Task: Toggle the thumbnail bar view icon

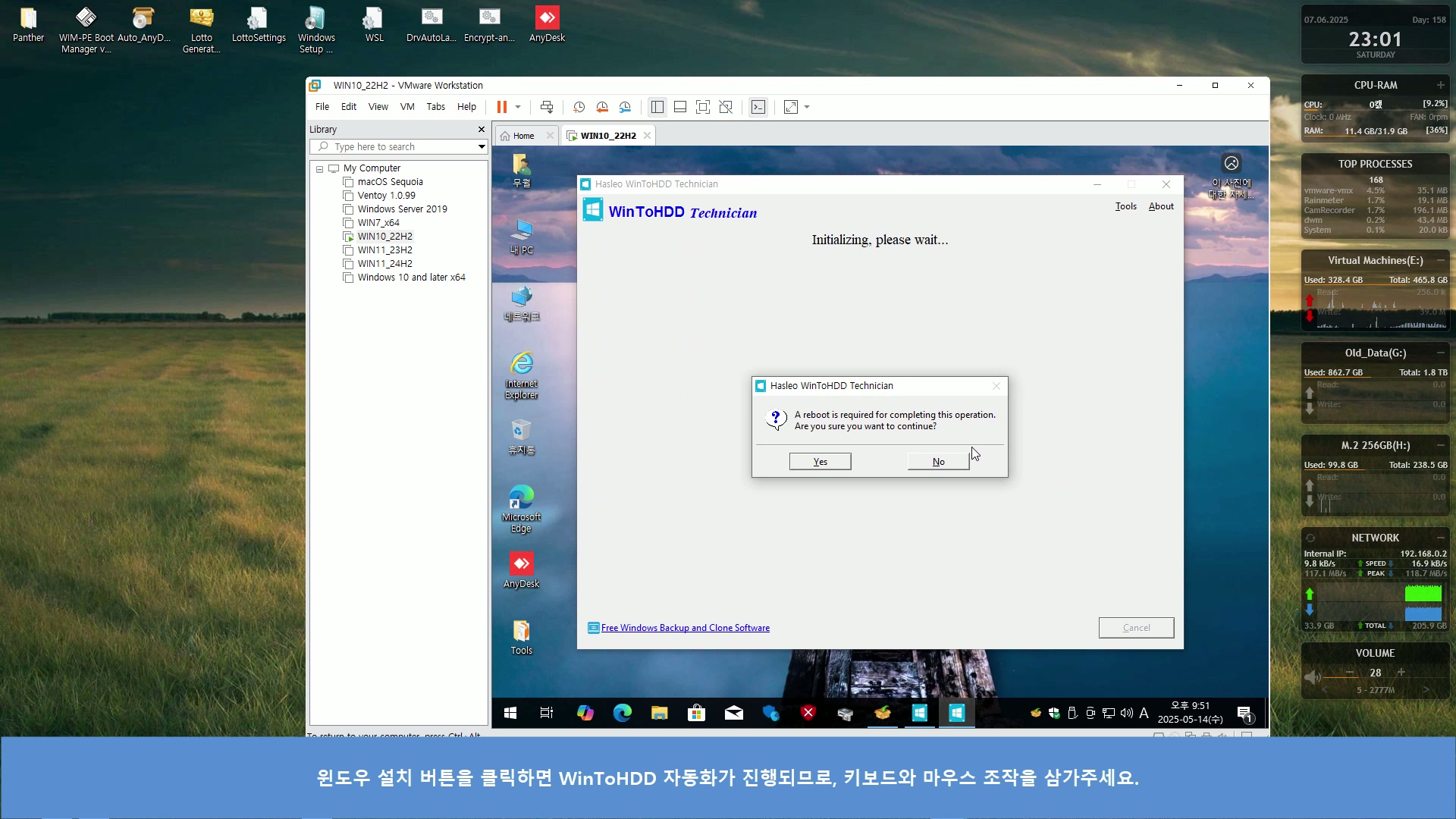Action: (x=680, y=107)
